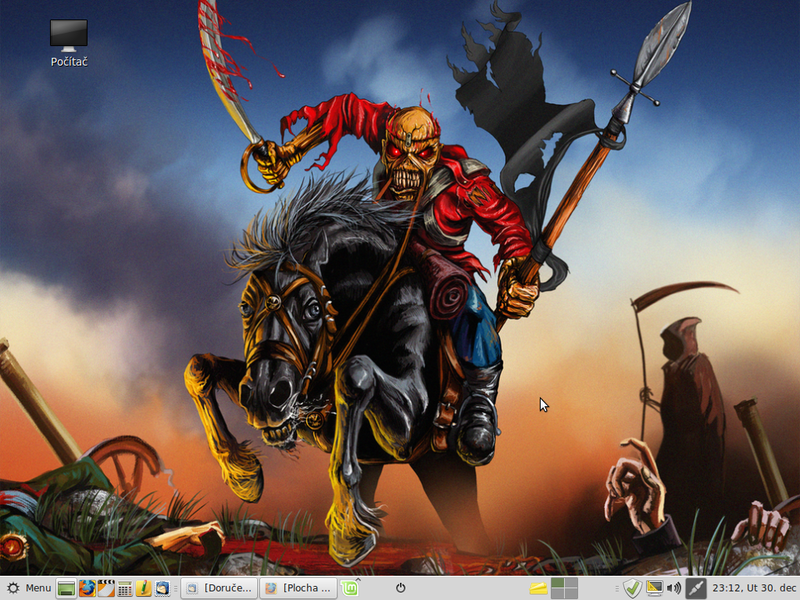Click the power shutdown icon

click(400, 588)
